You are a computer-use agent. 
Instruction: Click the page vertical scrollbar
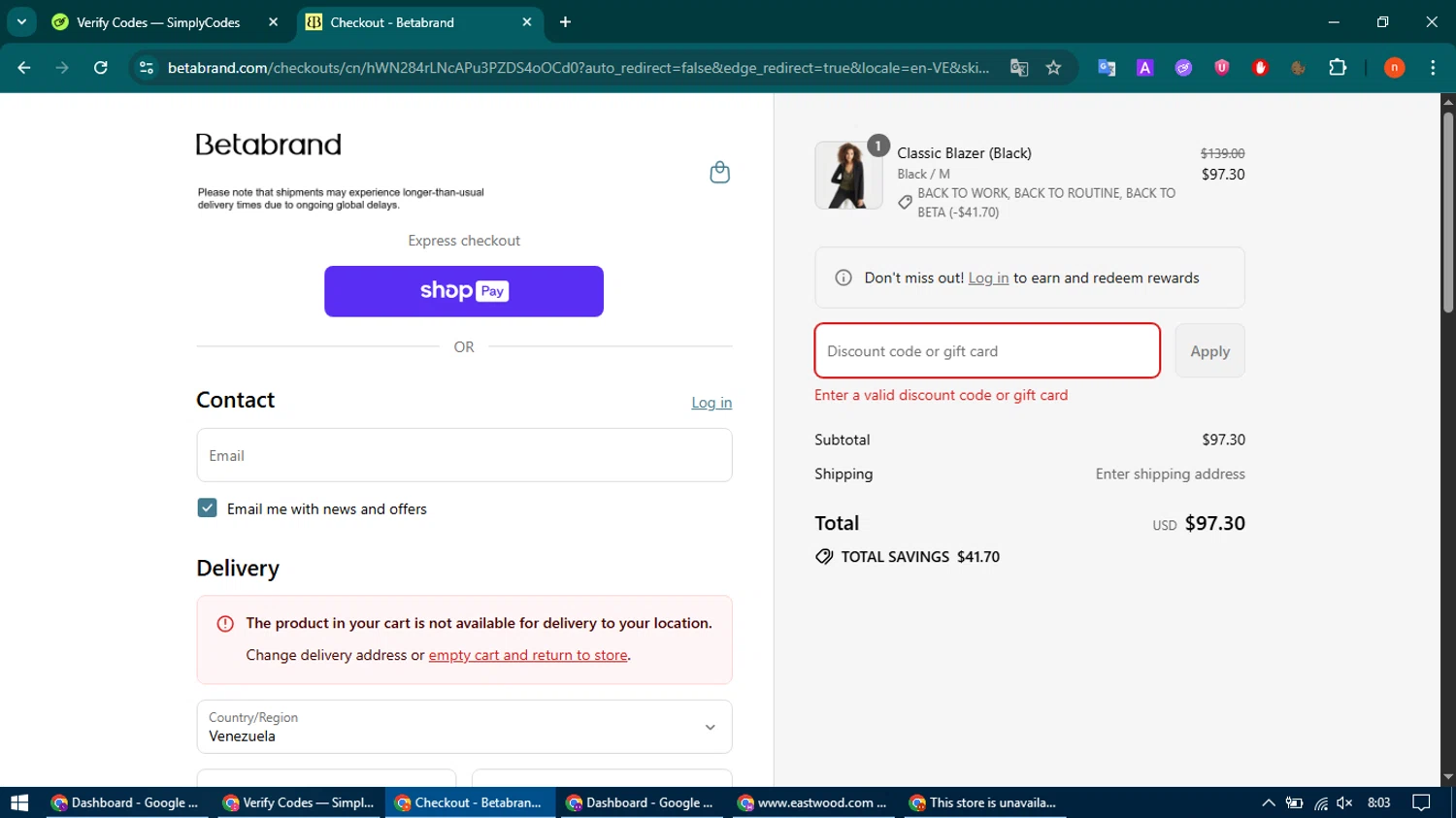pyautogui.click(x=1448, y=213)
